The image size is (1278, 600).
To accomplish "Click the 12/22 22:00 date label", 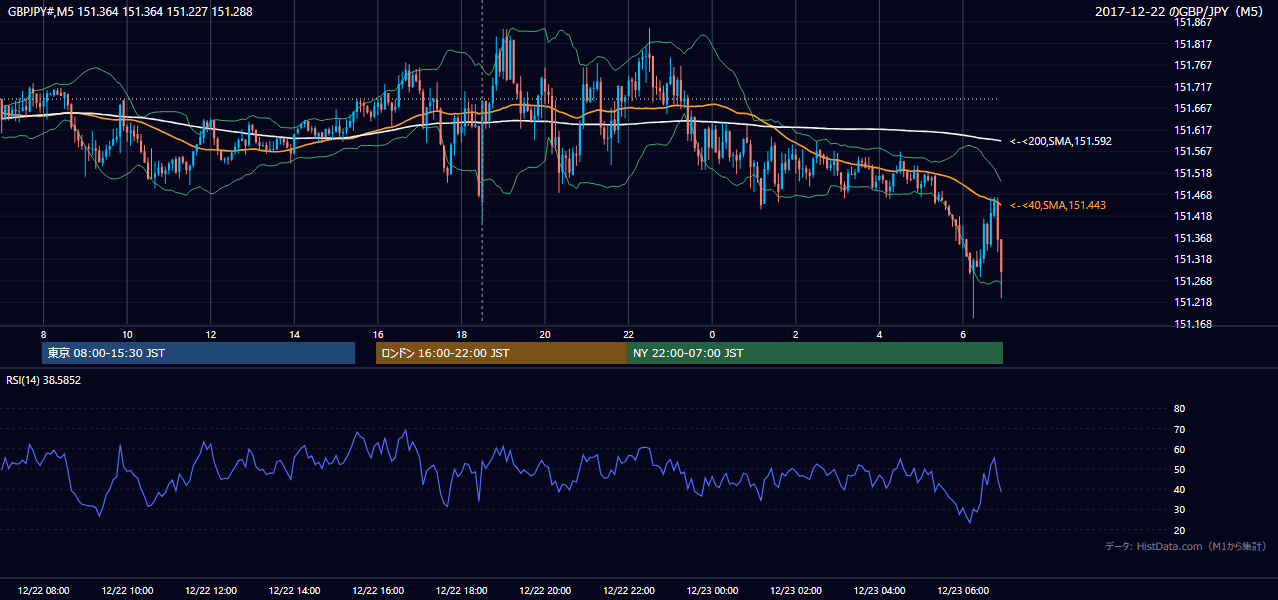I will pos(628,591).
